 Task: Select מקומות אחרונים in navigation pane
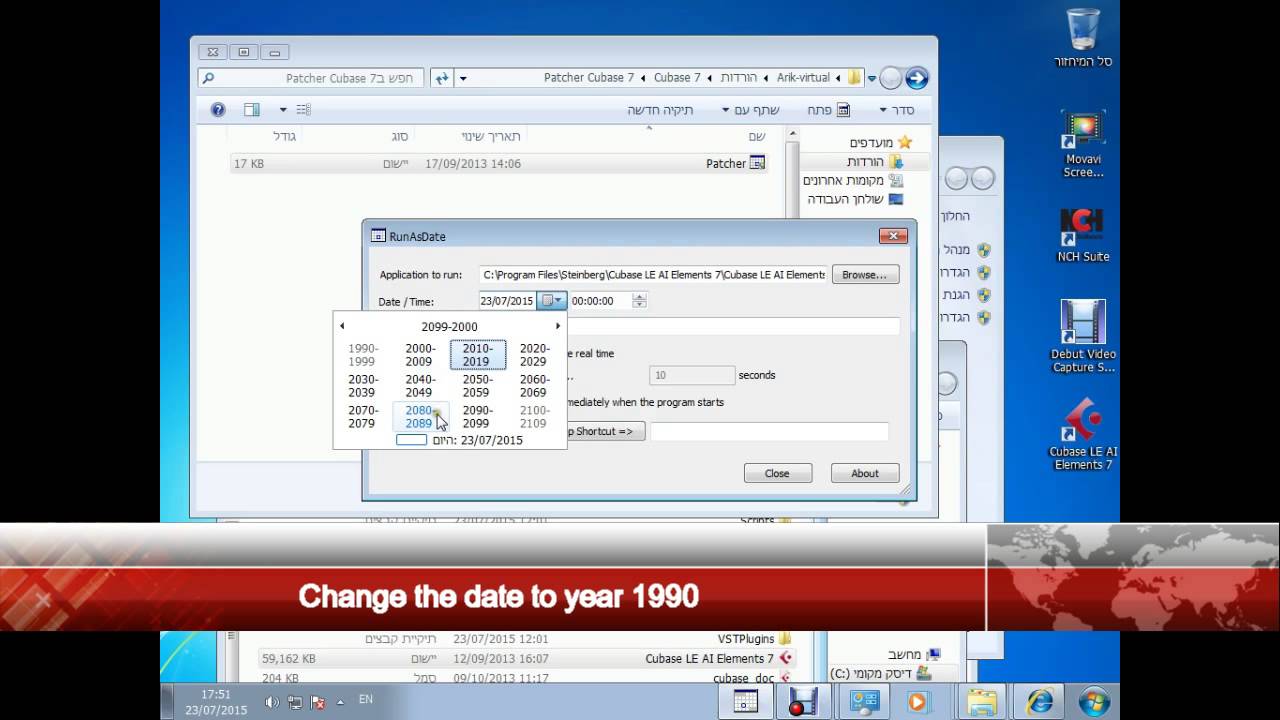coord(852,180)
